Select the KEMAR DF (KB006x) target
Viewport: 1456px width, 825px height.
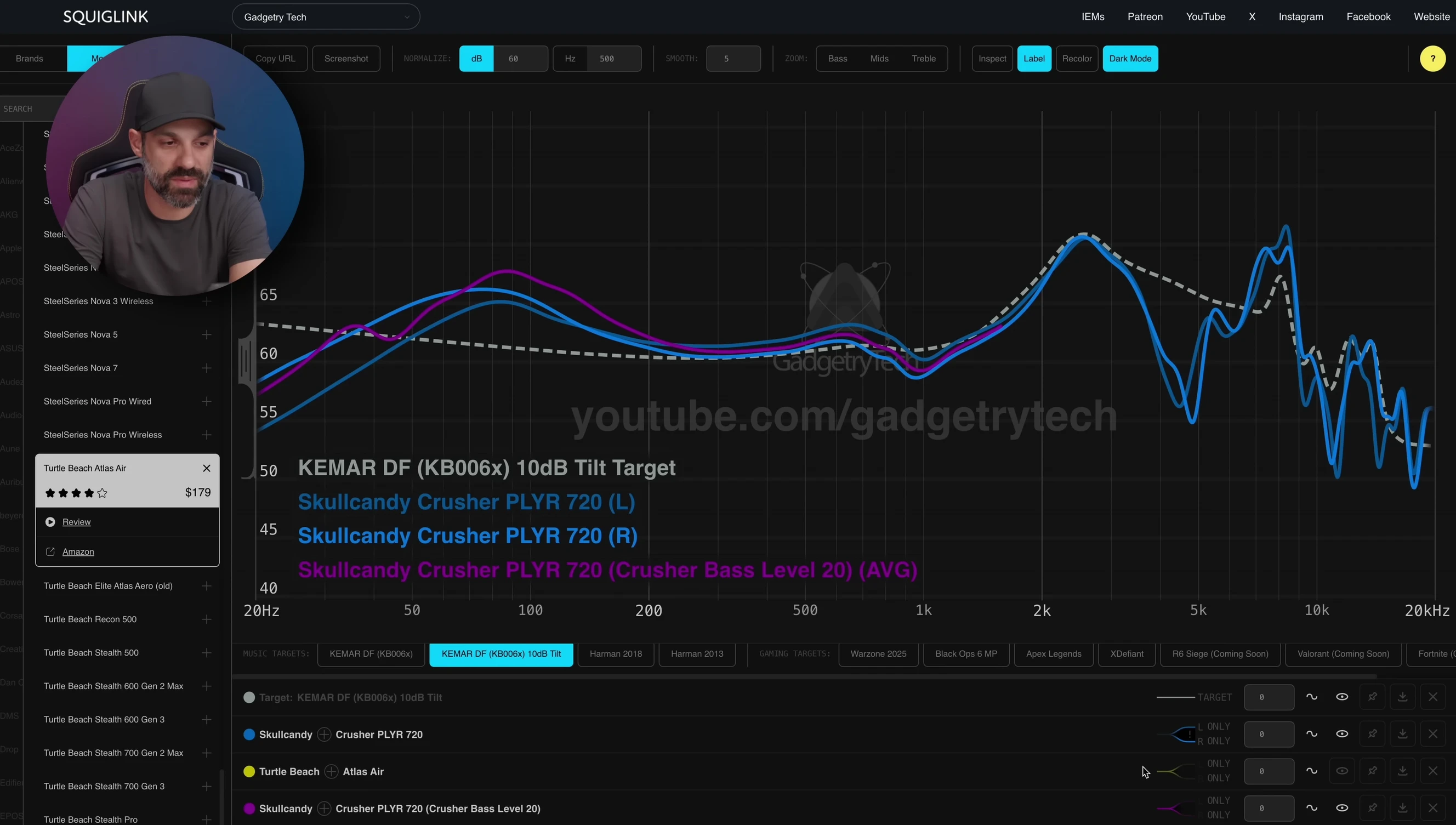coord(371,654)
